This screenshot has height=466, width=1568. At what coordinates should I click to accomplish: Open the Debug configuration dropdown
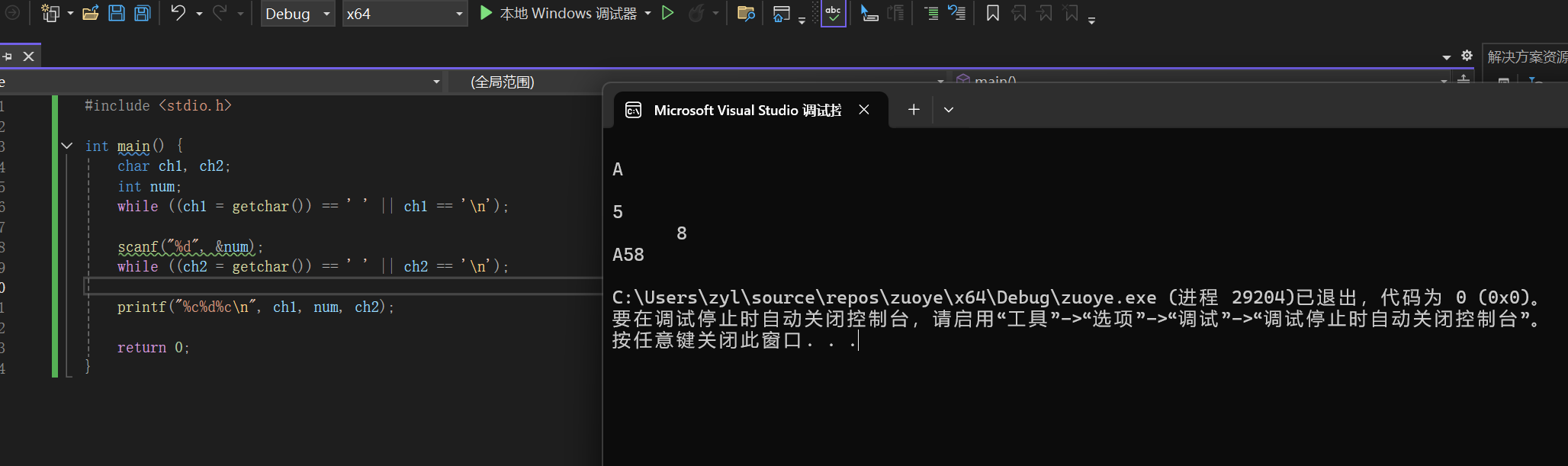(x=298, y=14)
